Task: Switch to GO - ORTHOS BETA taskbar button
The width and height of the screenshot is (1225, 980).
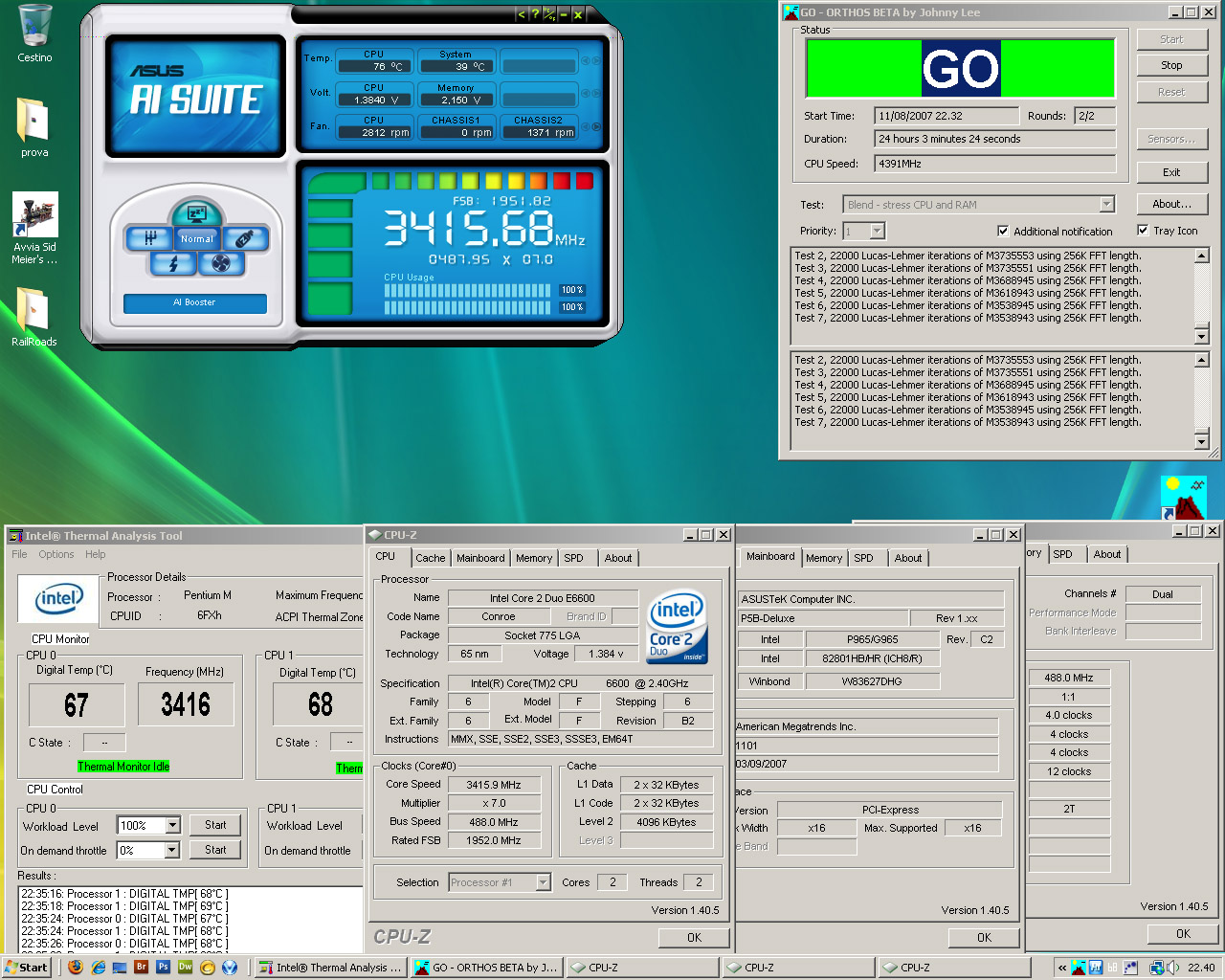Action: pos(486,968)
